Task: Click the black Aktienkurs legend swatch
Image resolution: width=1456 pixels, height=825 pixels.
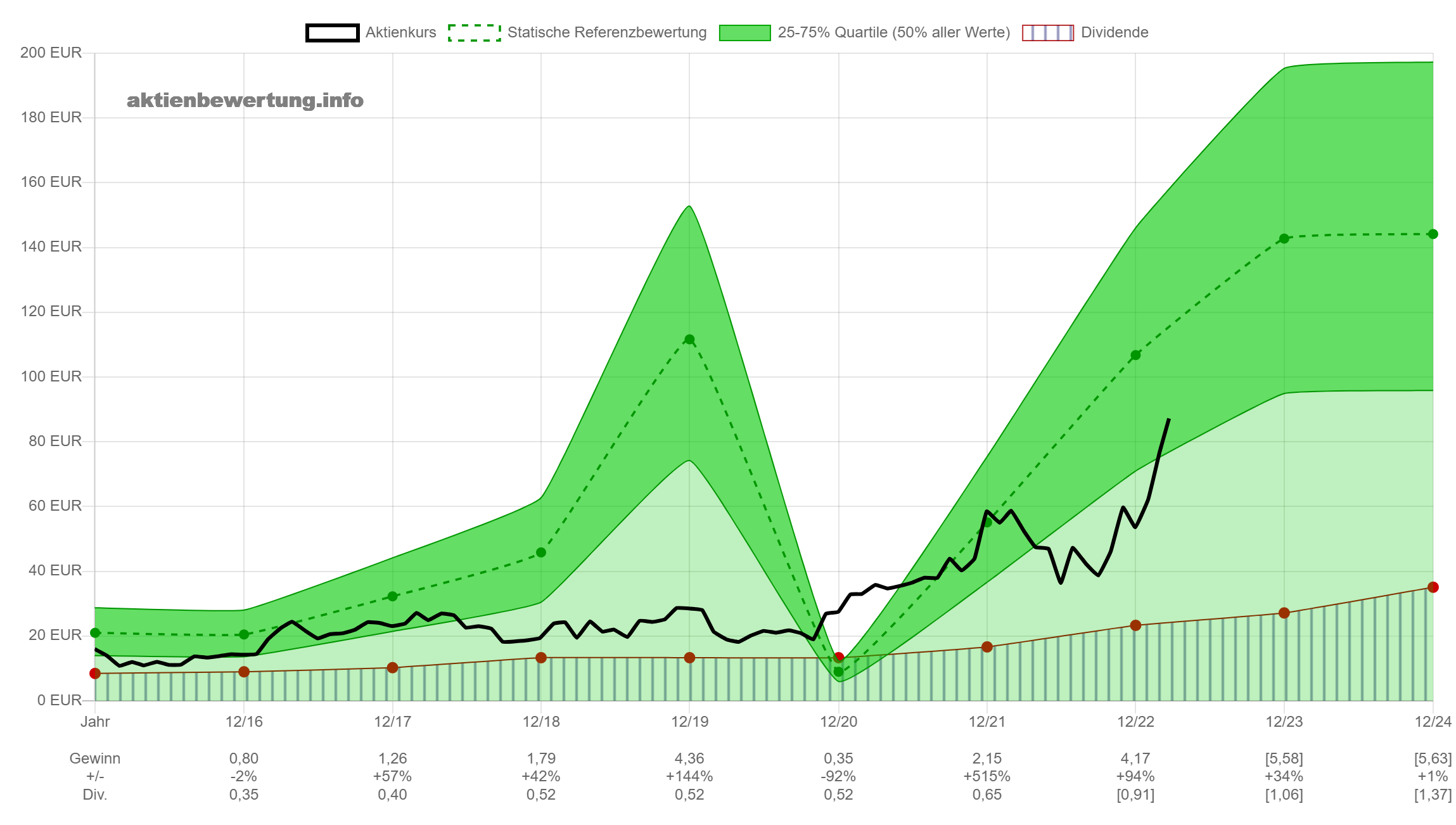Action: click(333, 32)
